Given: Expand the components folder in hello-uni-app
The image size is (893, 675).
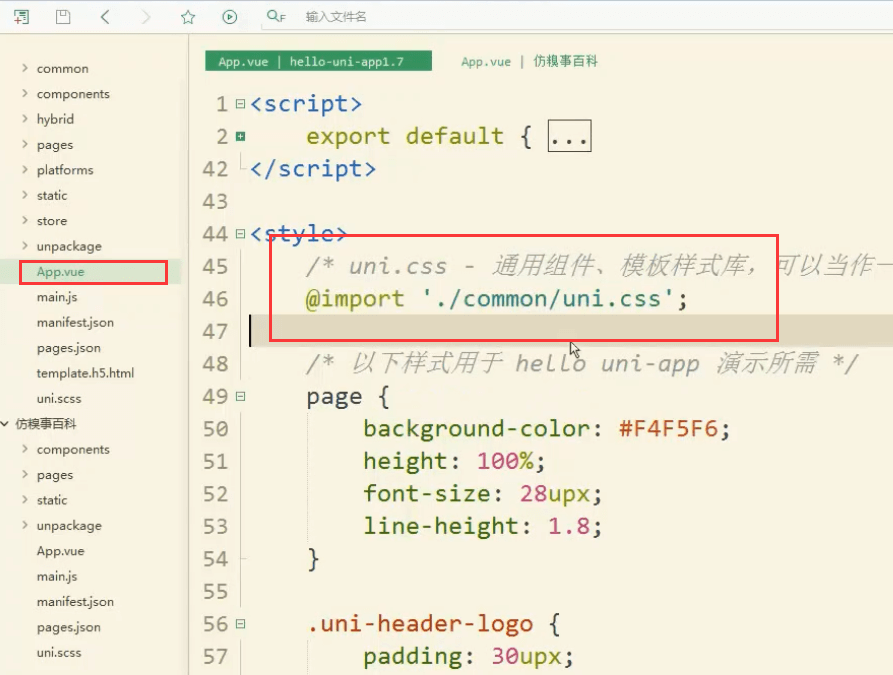Looking at the screenshot, I should click(24, 93).
